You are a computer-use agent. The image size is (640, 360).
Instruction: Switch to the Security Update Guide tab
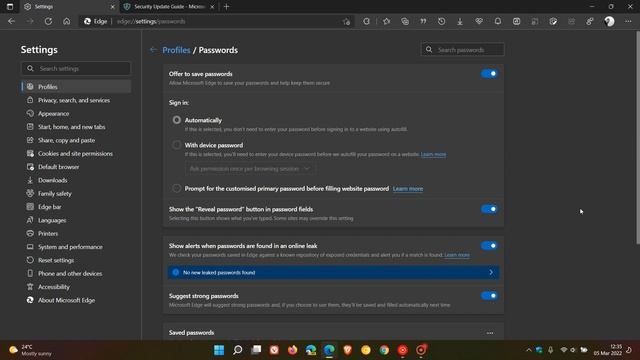tap(170, 7)
